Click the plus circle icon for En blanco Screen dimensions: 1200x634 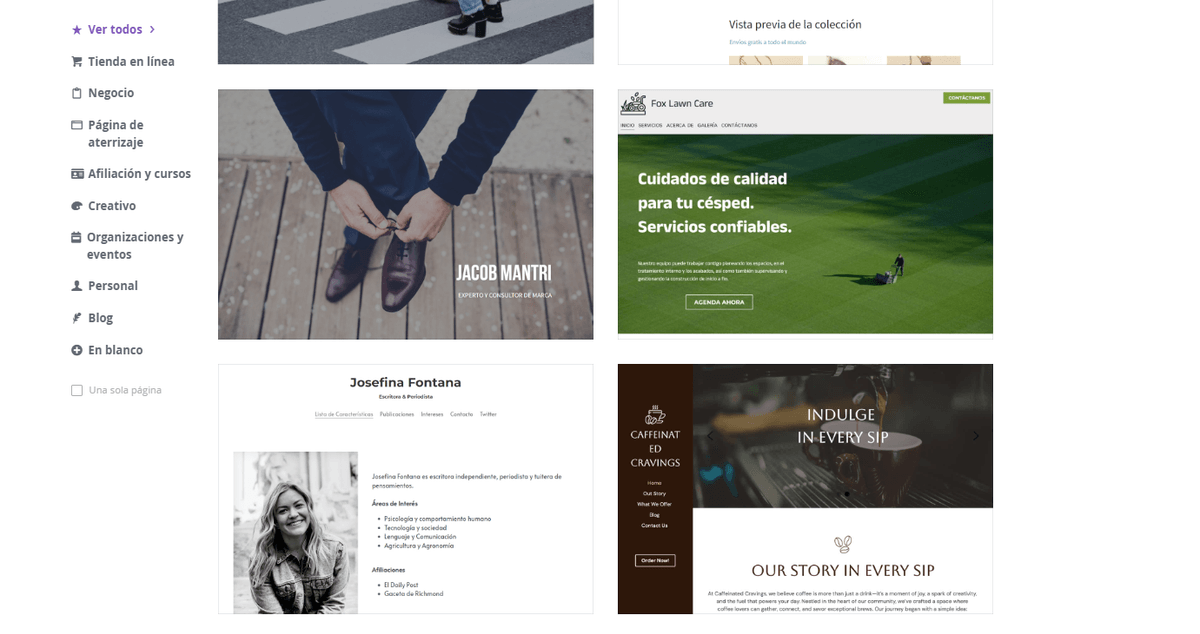[x=77, y=350]
